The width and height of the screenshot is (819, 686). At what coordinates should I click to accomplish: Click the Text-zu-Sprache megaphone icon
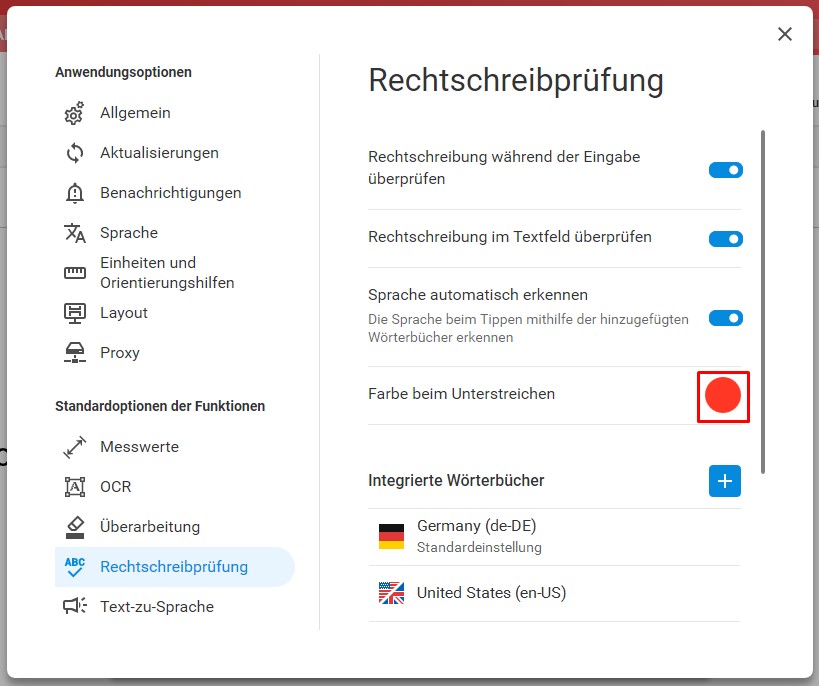coord(75,606)
